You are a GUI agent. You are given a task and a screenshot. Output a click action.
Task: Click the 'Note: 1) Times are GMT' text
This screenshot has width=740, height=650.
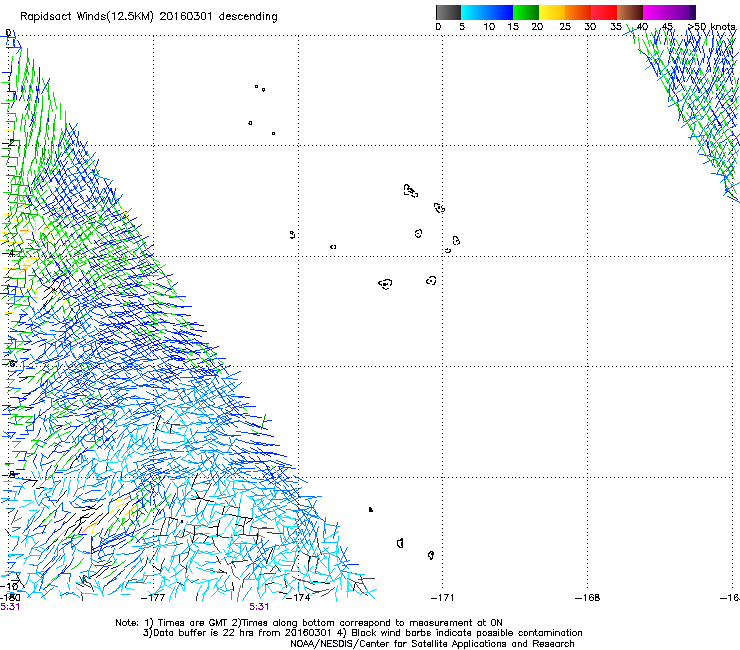(172, 623)
